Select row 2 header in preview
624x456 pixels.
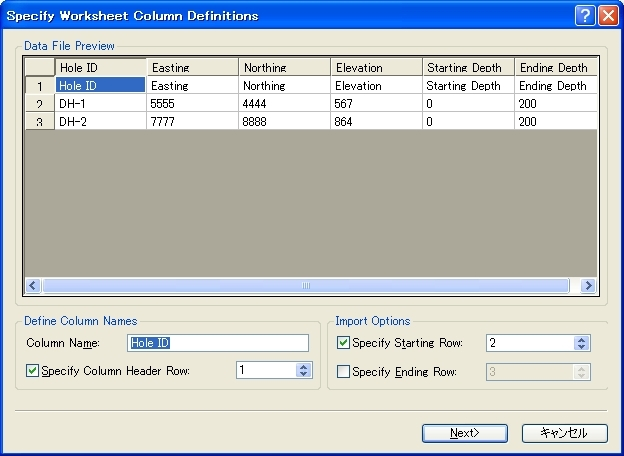tap(39, 104)
